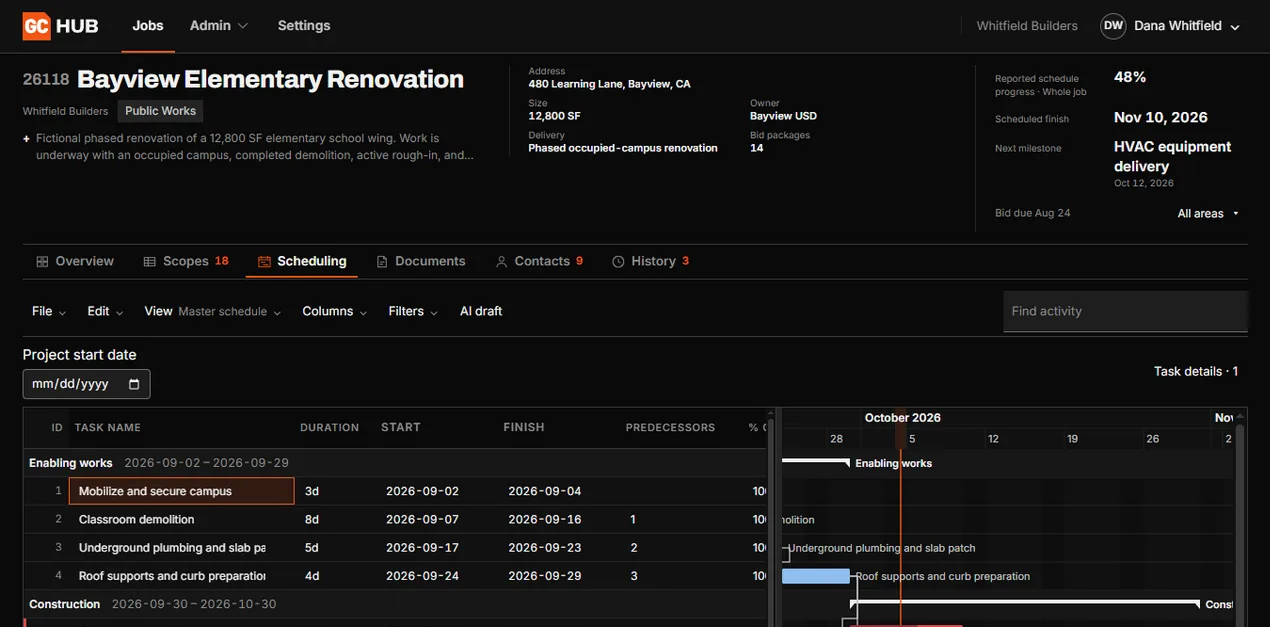Click the Construction group row in the table
The image size is (1270, 627).
395,604
